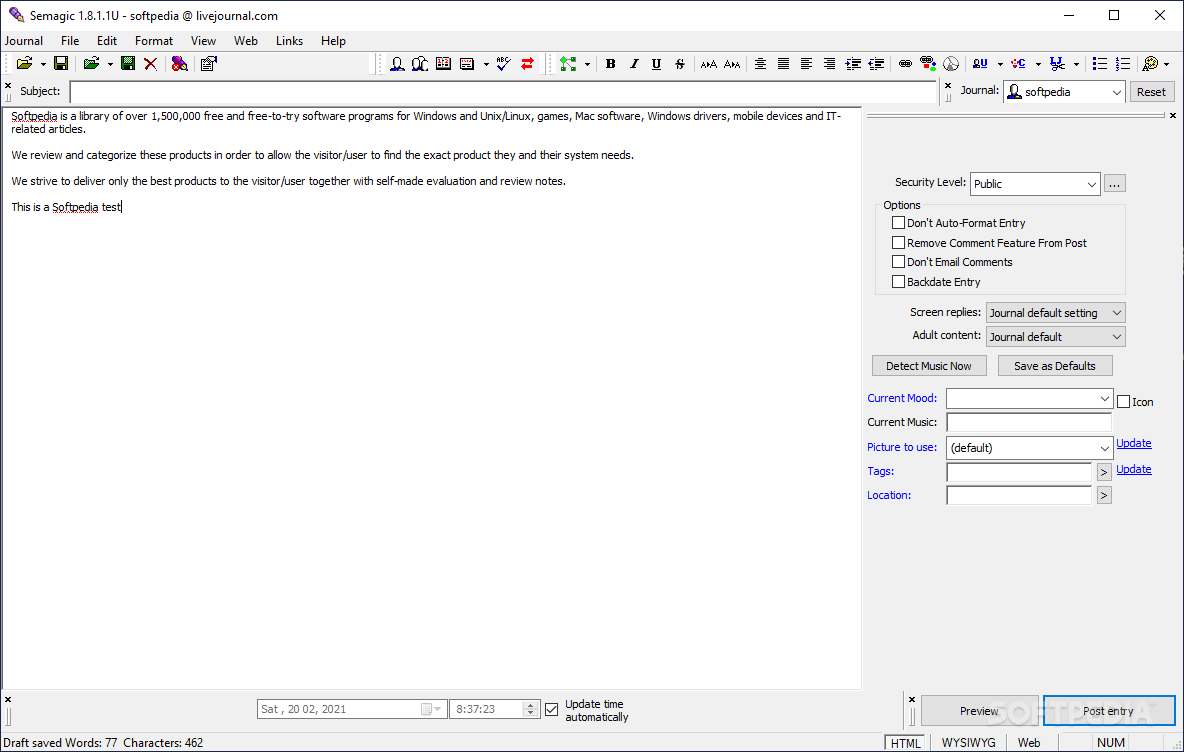1184x752 pixels.
Task: Open the File menu
Action: click(x=70, y=41)
